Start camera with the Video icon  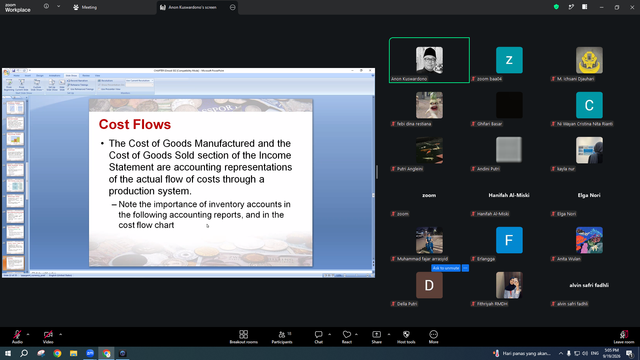click(x=48, y=335)
